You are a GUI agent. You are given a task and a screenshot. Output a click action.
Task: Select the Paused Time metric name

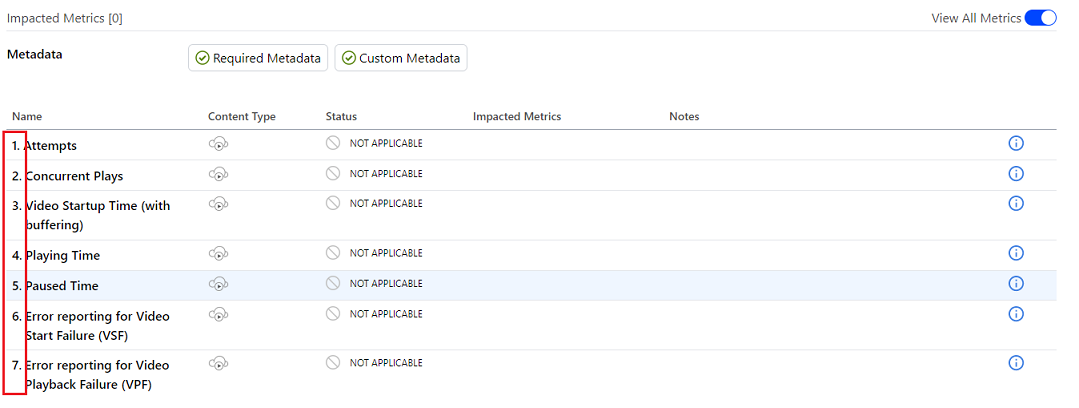62,286
